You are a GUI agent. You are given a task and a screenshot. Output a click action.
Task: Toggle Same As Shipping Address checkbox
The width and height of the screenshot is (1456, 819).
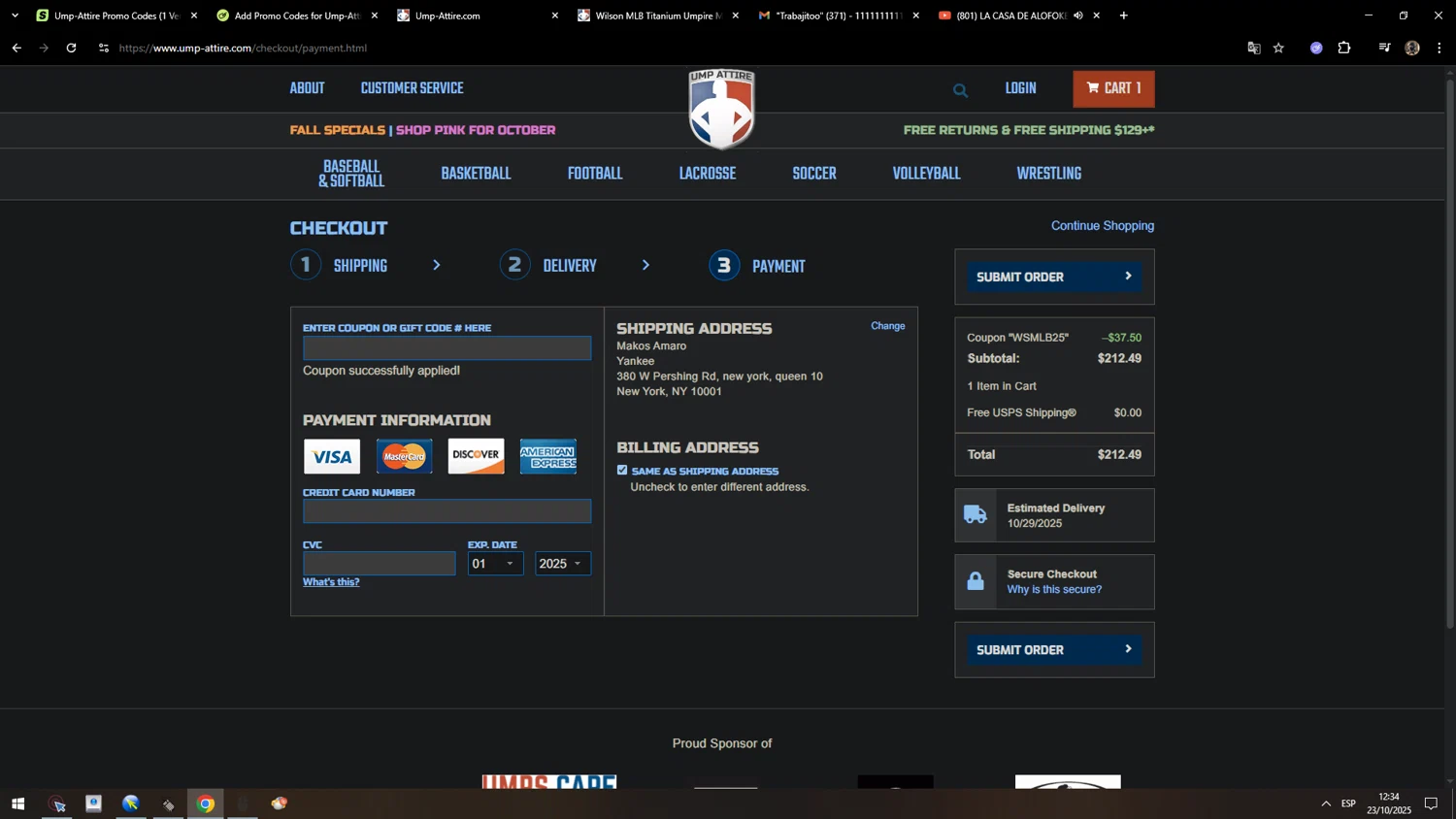coord(622,471)
